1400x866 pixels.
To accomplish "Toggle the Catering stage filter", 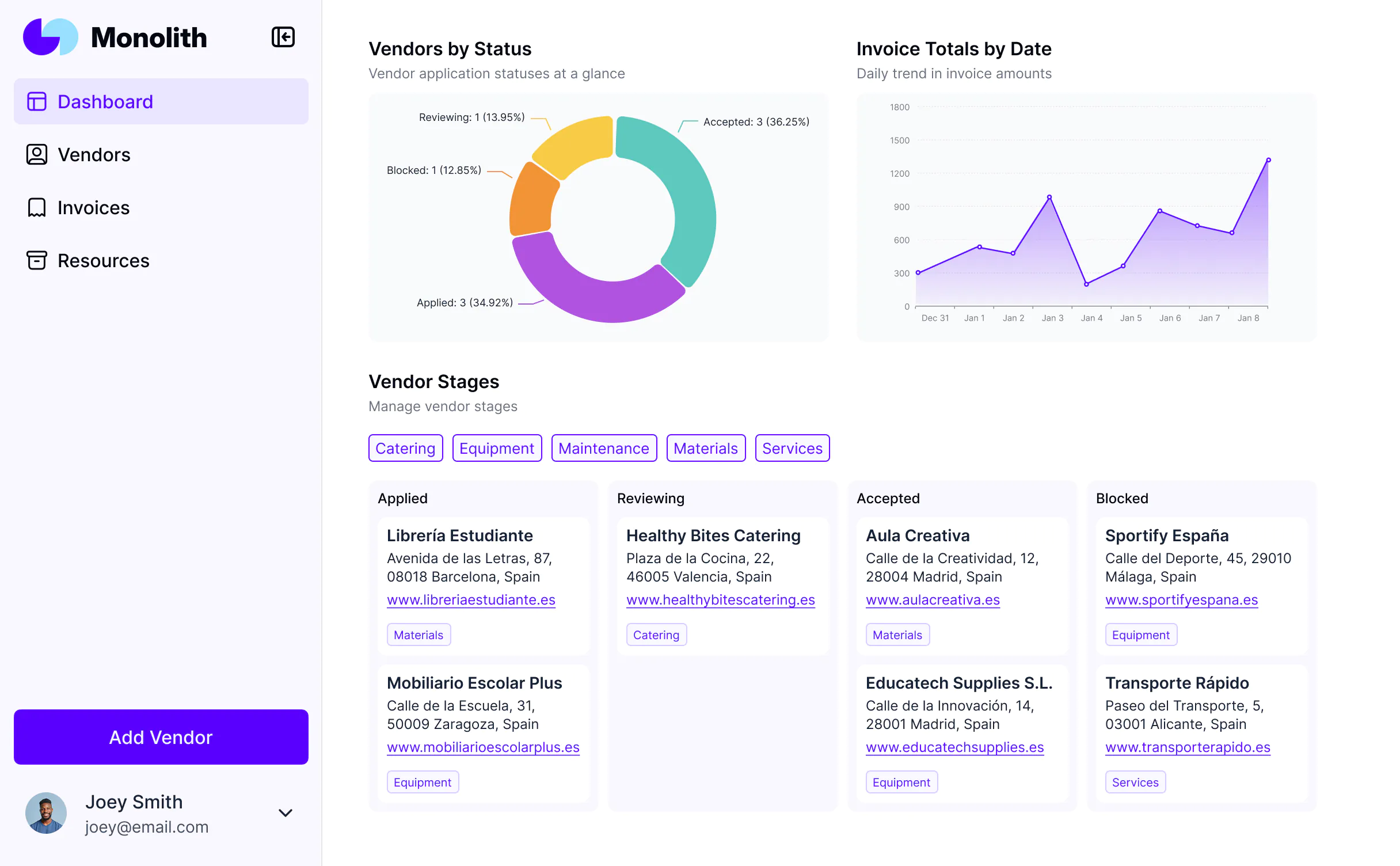I will tap(405, 448).
